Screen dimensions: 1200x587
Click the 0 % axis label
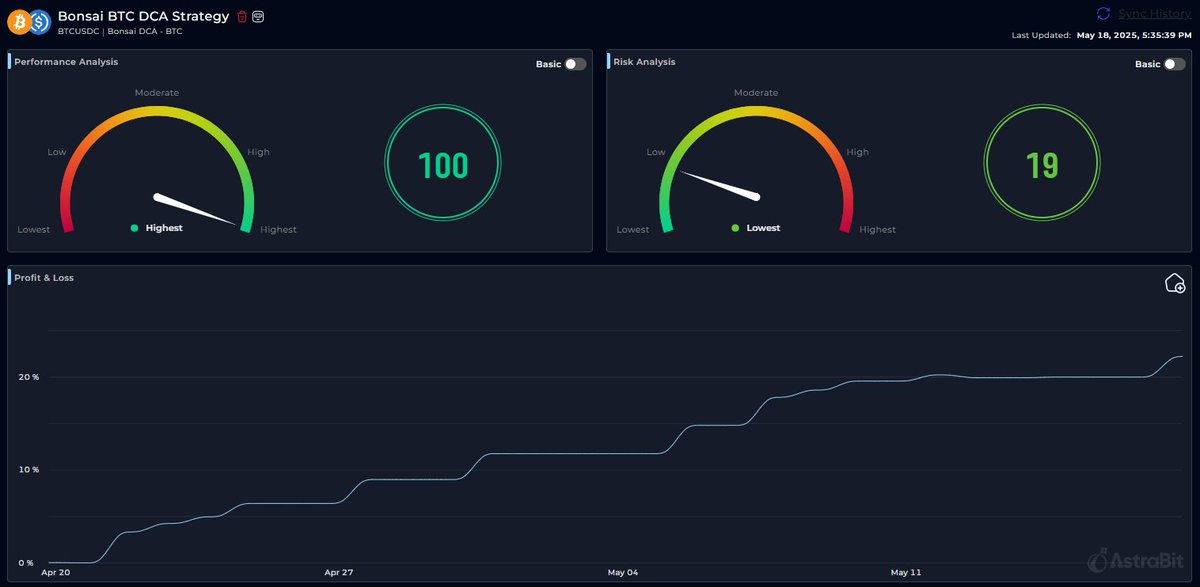(x=26, y=563)
